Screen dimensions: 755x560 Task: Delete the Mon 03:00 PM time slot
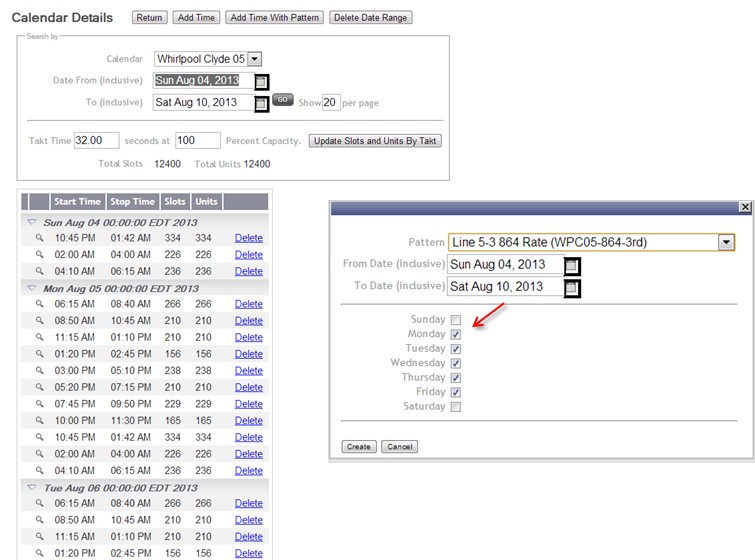point(248,370)
